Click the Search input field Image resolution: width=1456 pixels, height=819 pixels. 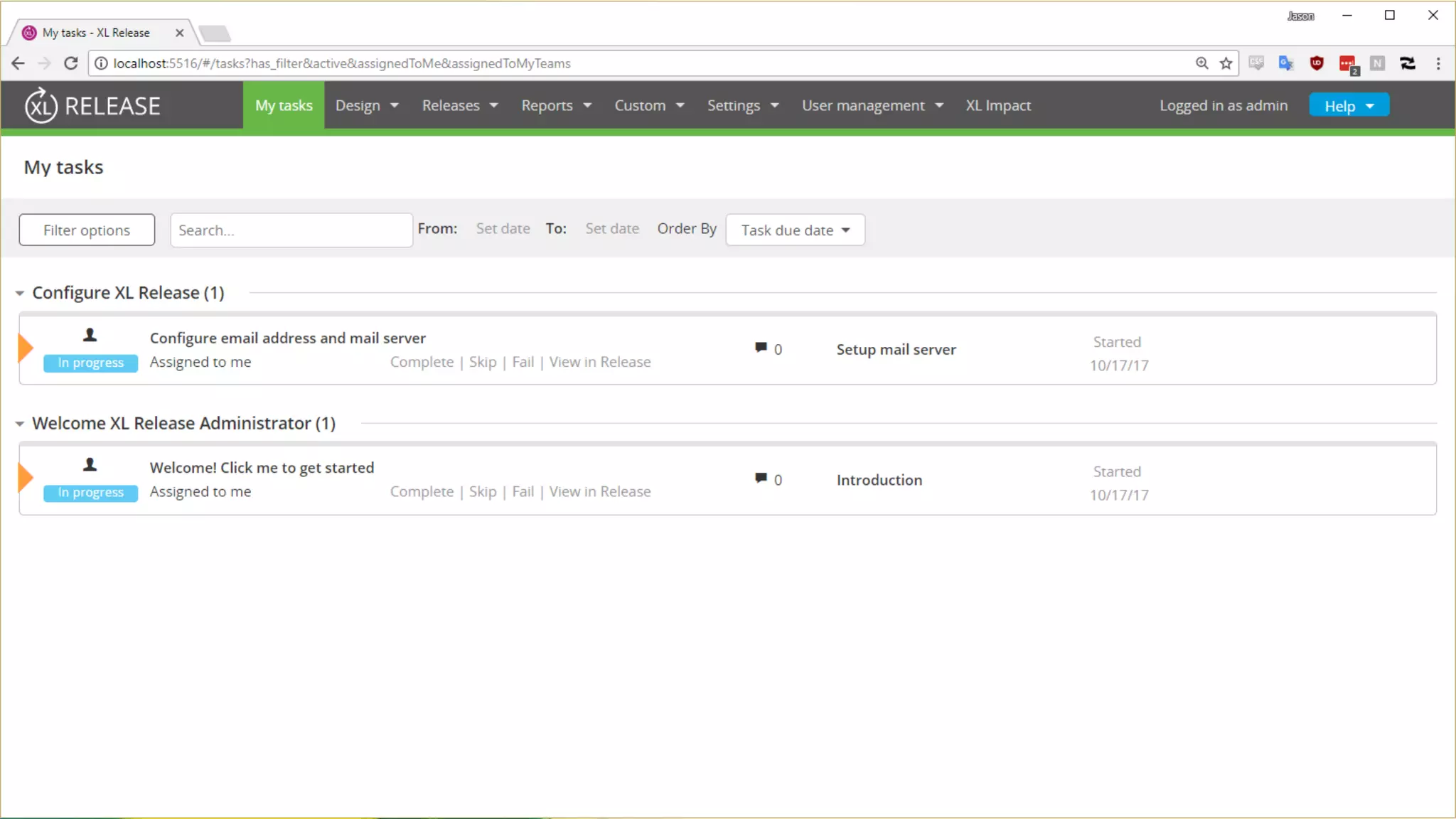[291, 230]
